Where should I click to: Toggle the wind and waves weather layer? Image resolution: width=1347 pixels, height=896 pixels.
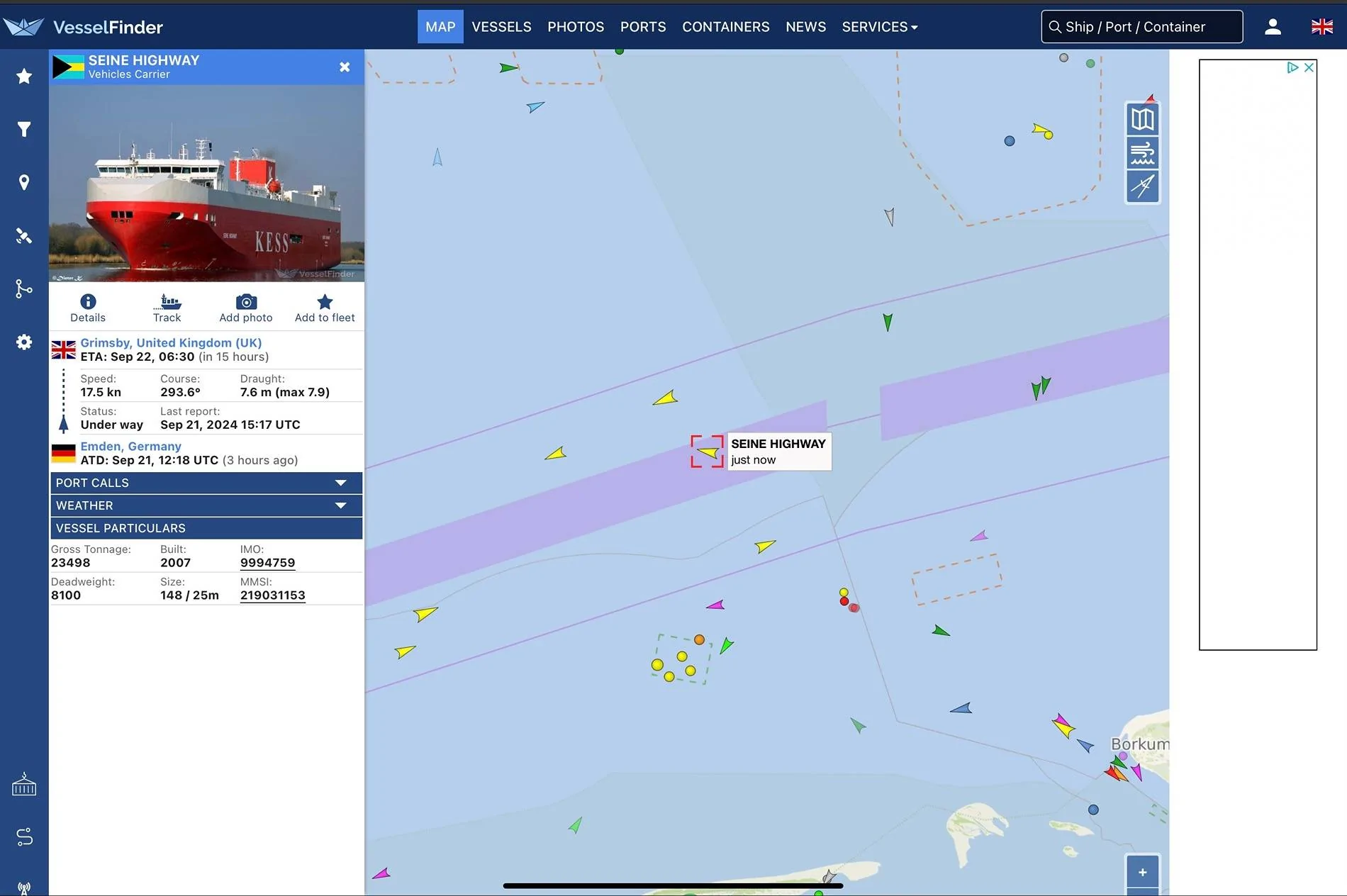1143,153
